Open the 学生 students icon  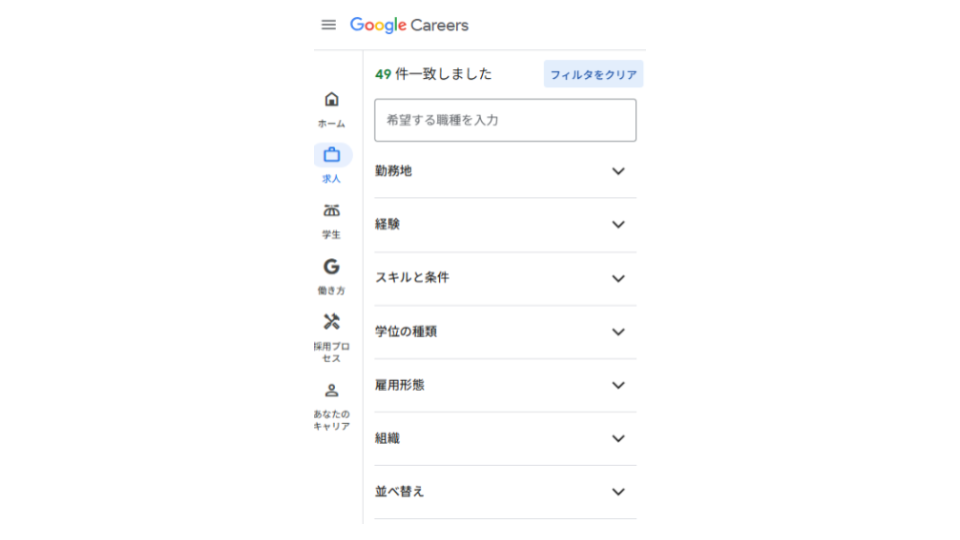coord(331,211)
